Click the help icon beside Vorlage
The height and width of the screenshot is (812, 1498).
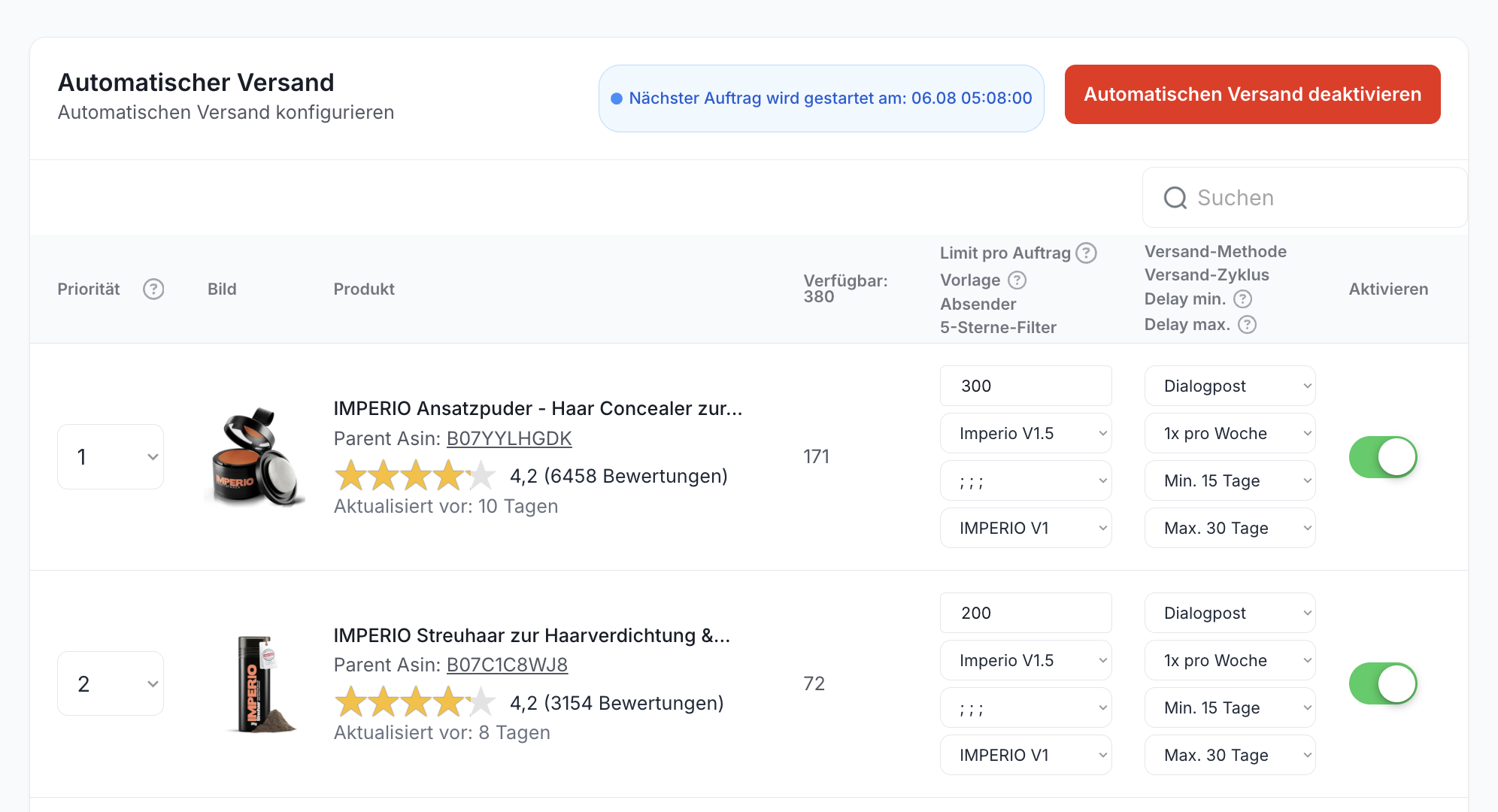coord(1017,280)
